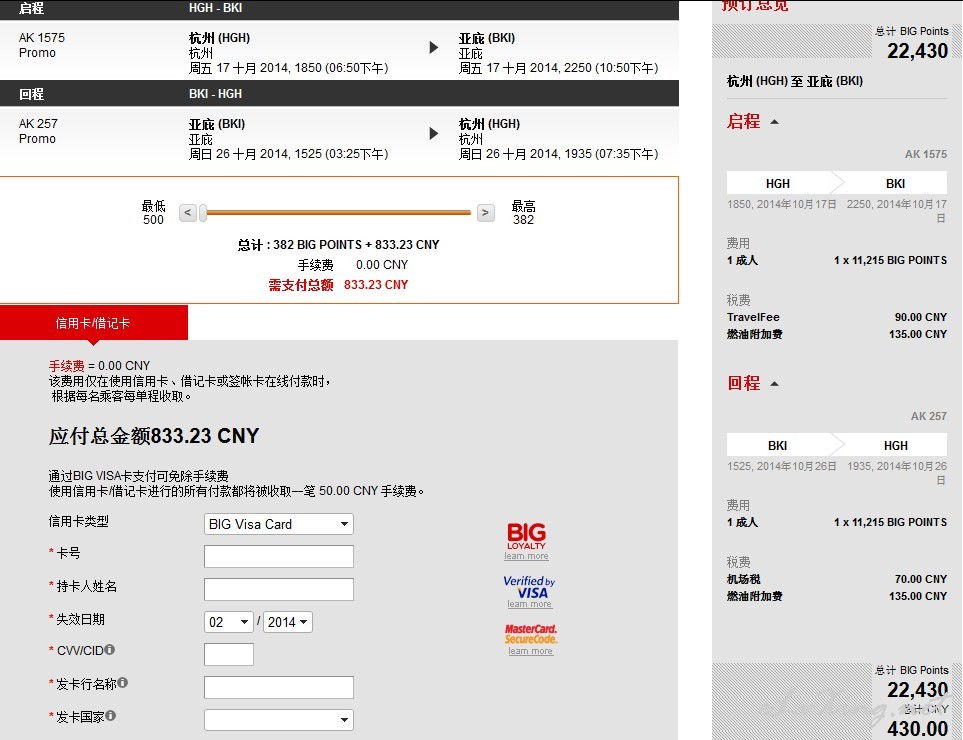
Task: Click the summary BKI to HGH route bar
Action: tap(836, 445)
